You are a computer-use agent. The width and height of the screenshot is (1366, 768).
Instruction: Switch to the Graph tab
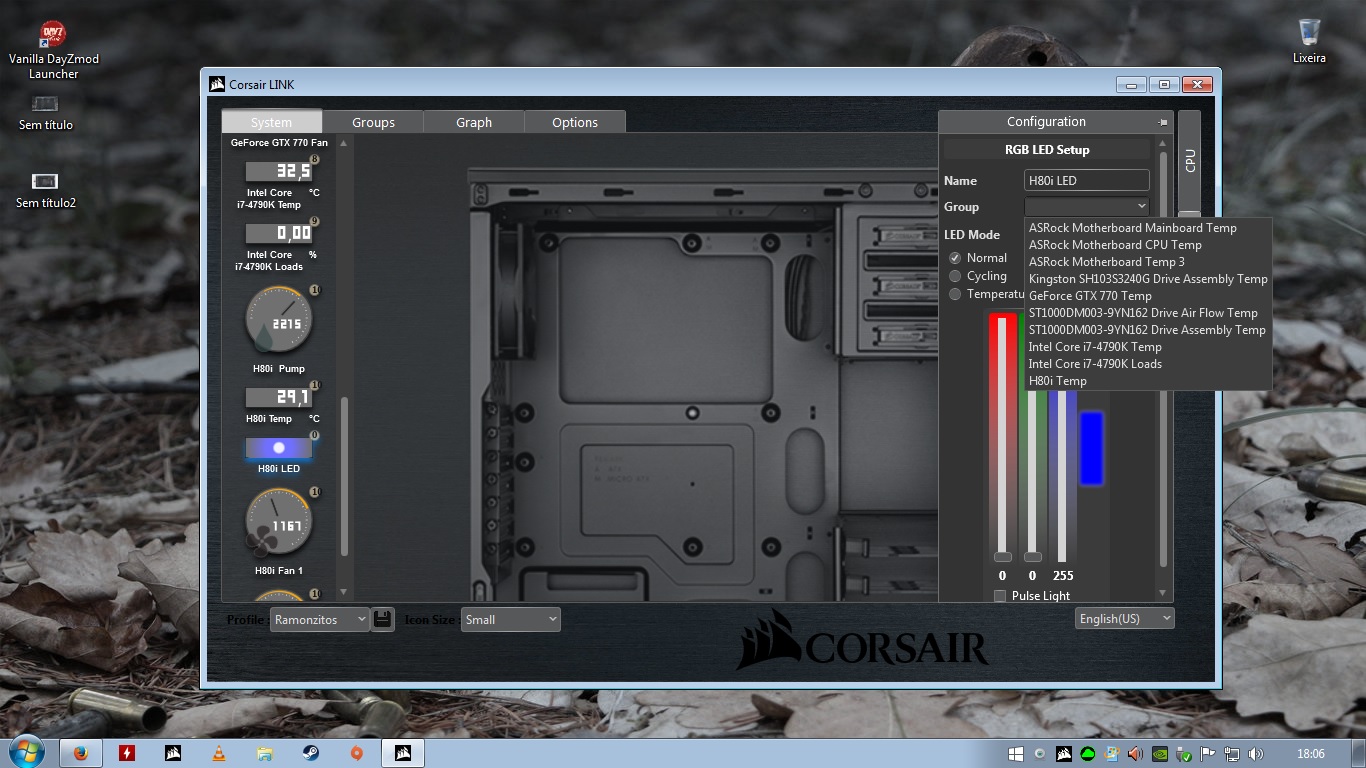coord(474,122)
